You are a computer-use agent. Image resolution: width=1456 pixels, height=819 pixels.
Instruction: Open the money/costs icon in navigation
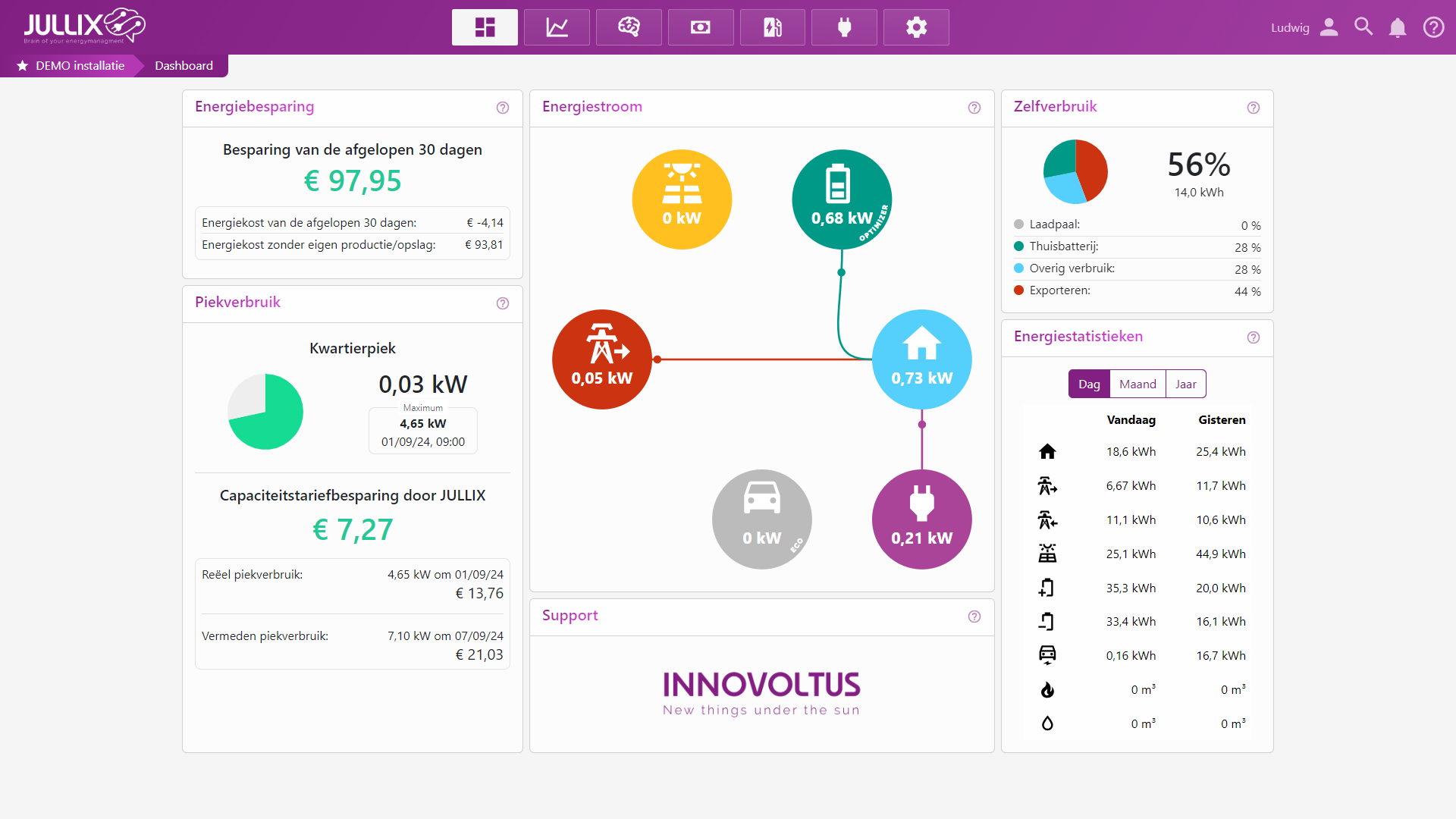[x=700, y=27]
